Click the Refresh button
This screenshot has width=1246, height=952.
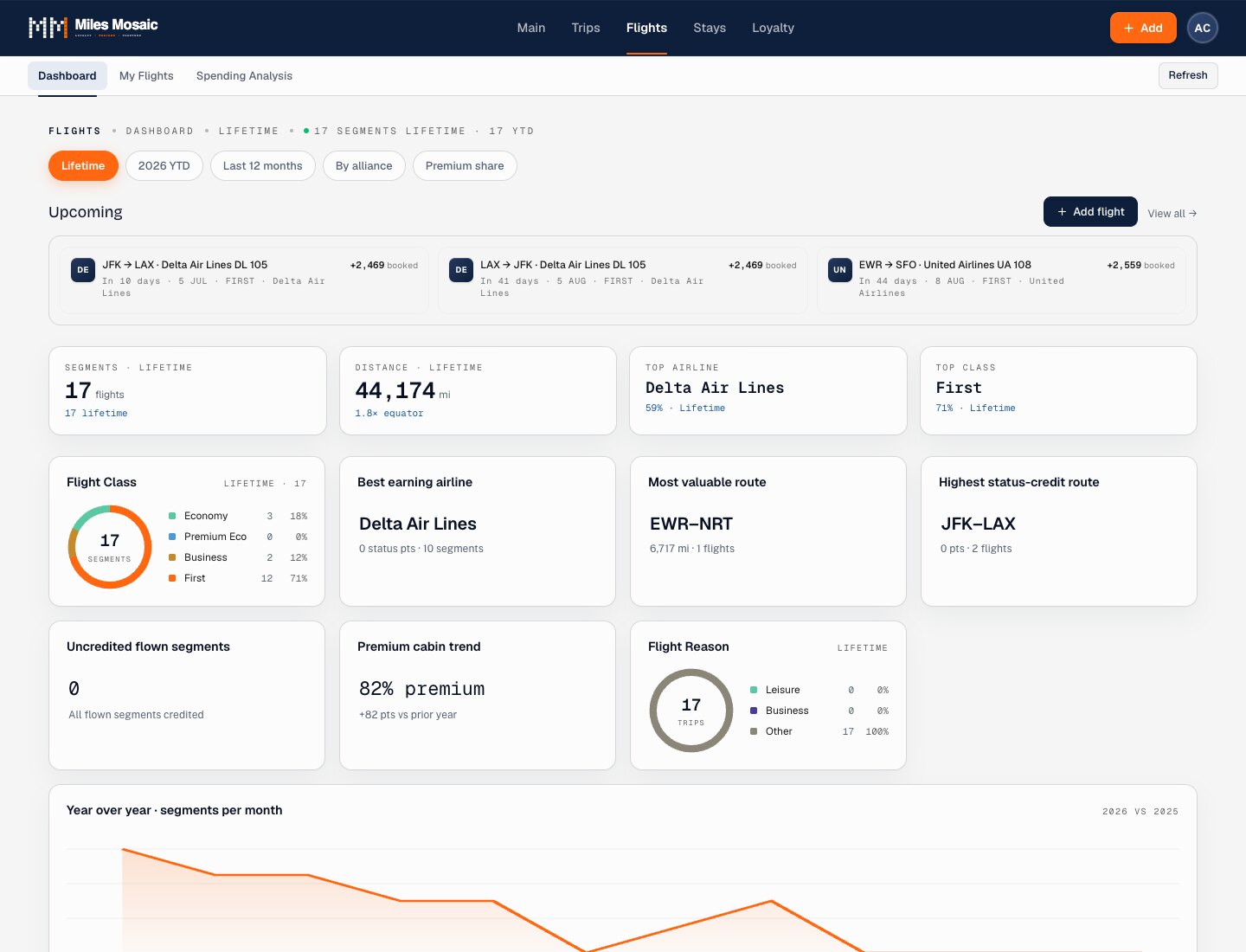click(1188, 75)
